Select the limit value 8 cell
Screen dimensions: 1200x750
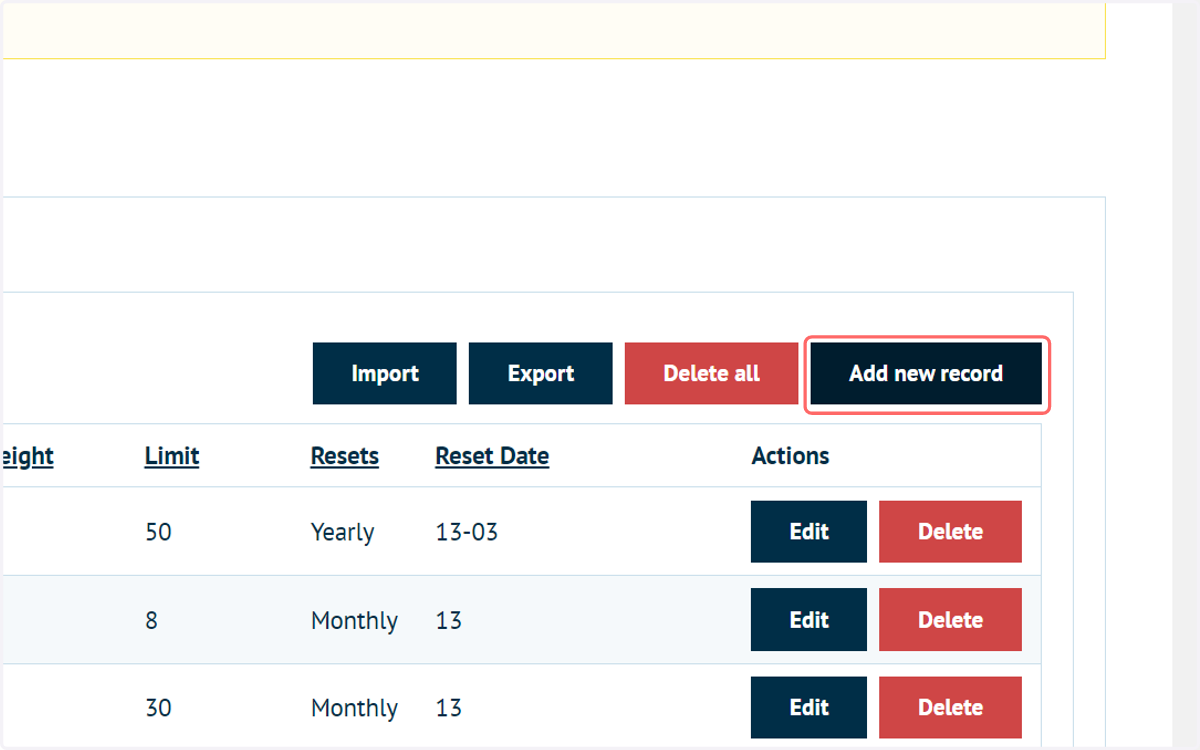pos(151,620)
